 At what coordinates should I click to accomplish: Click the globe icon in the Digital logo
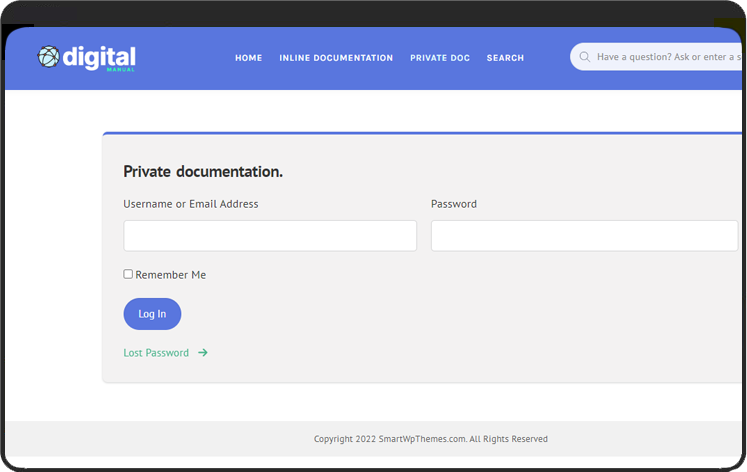click(49, 57)
